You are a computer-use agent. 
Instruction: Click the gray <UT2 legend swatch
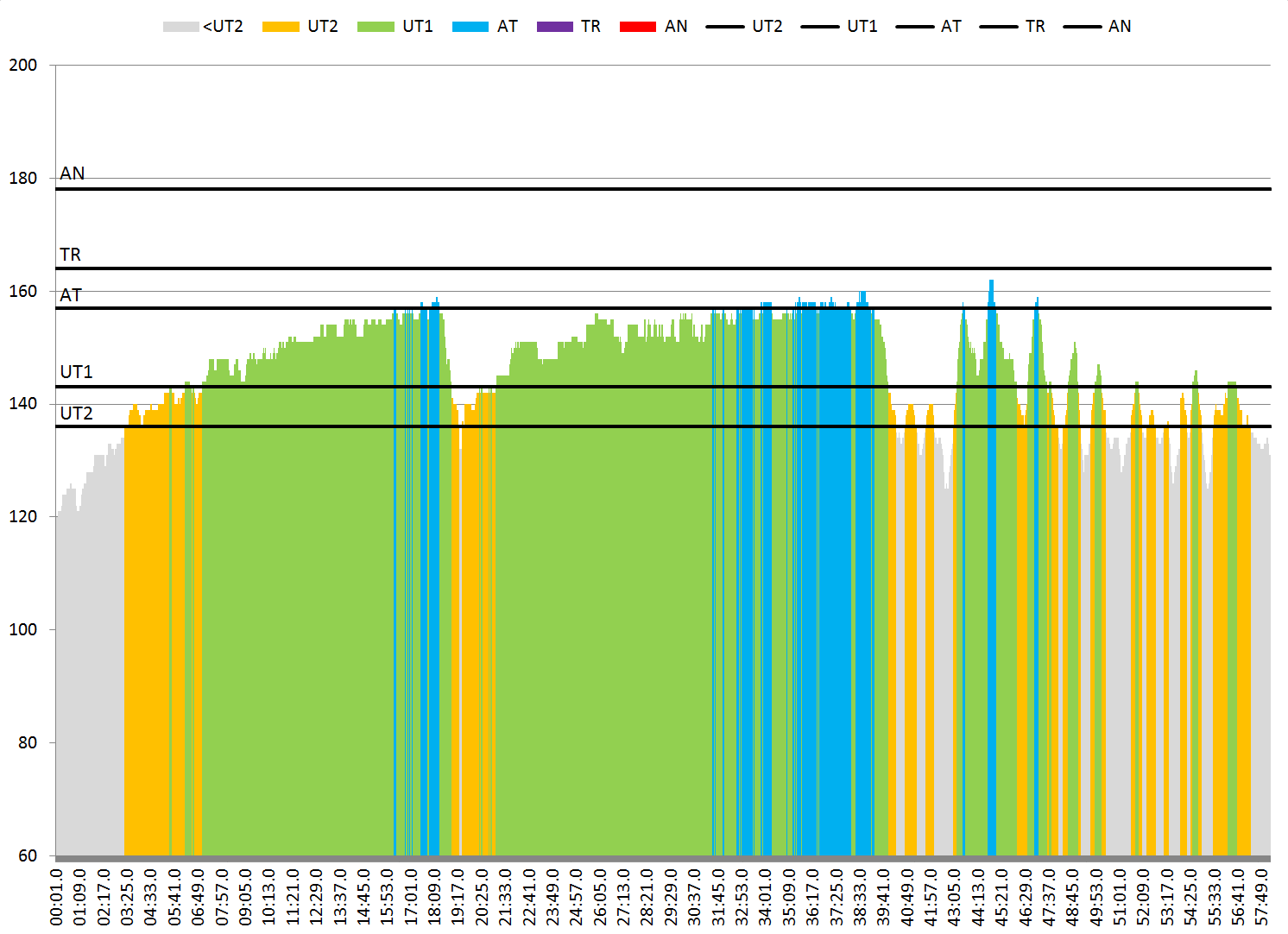click(x=180, y=27)
